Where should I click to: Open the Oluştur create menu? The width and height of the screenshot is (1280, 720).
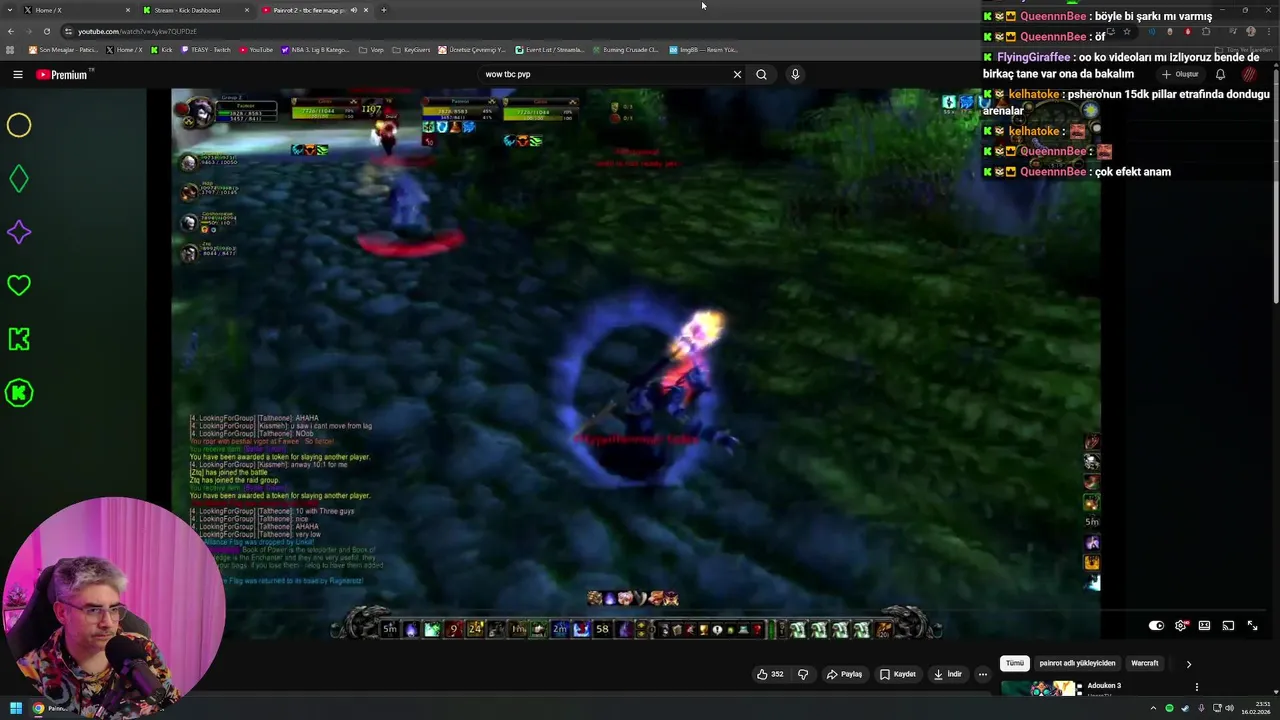pyautogui.click(x=1181, y=74)
